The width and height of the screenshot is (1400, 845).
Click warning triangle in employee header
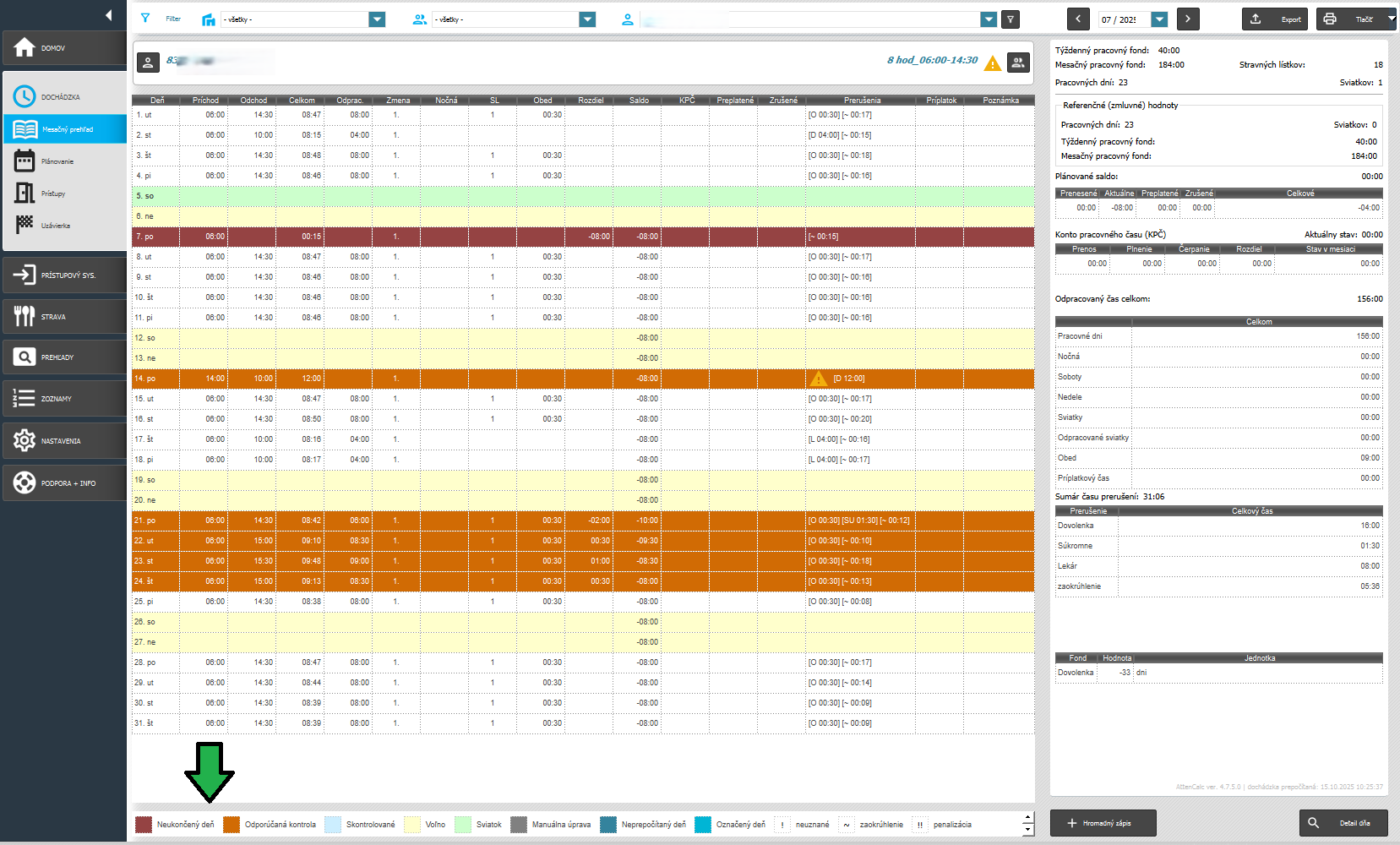pyautogui.click(x=993, y=63)
